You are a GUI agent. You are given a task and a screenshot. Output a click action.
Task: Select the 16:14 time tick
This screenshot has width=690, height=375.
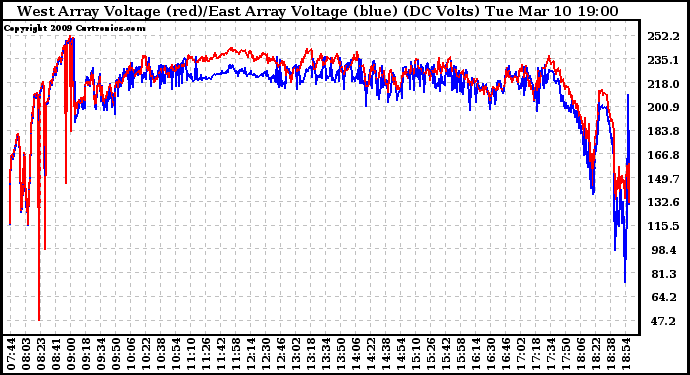pos(475,354)
